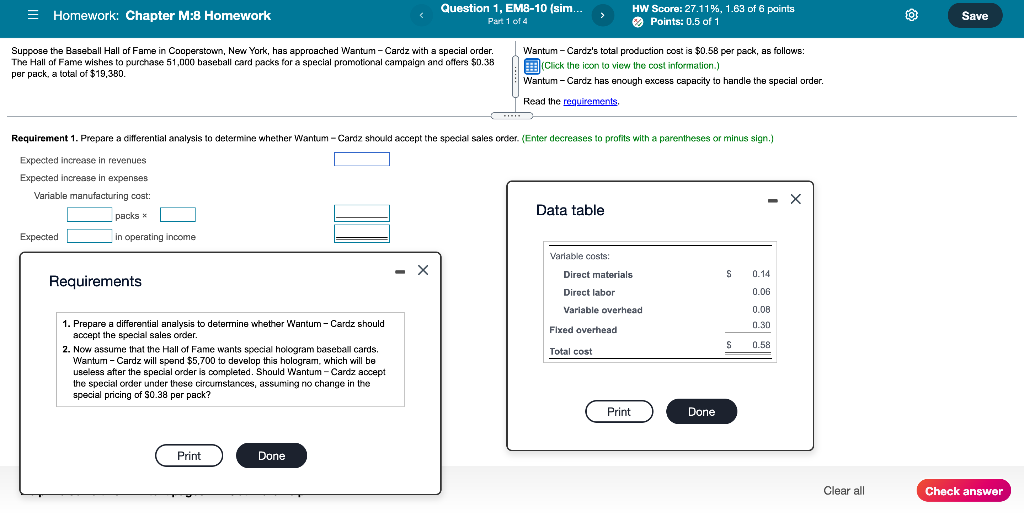
Task: Minimize the Requirements dialog
Action: pyautogui.click(x=400, y=271)
